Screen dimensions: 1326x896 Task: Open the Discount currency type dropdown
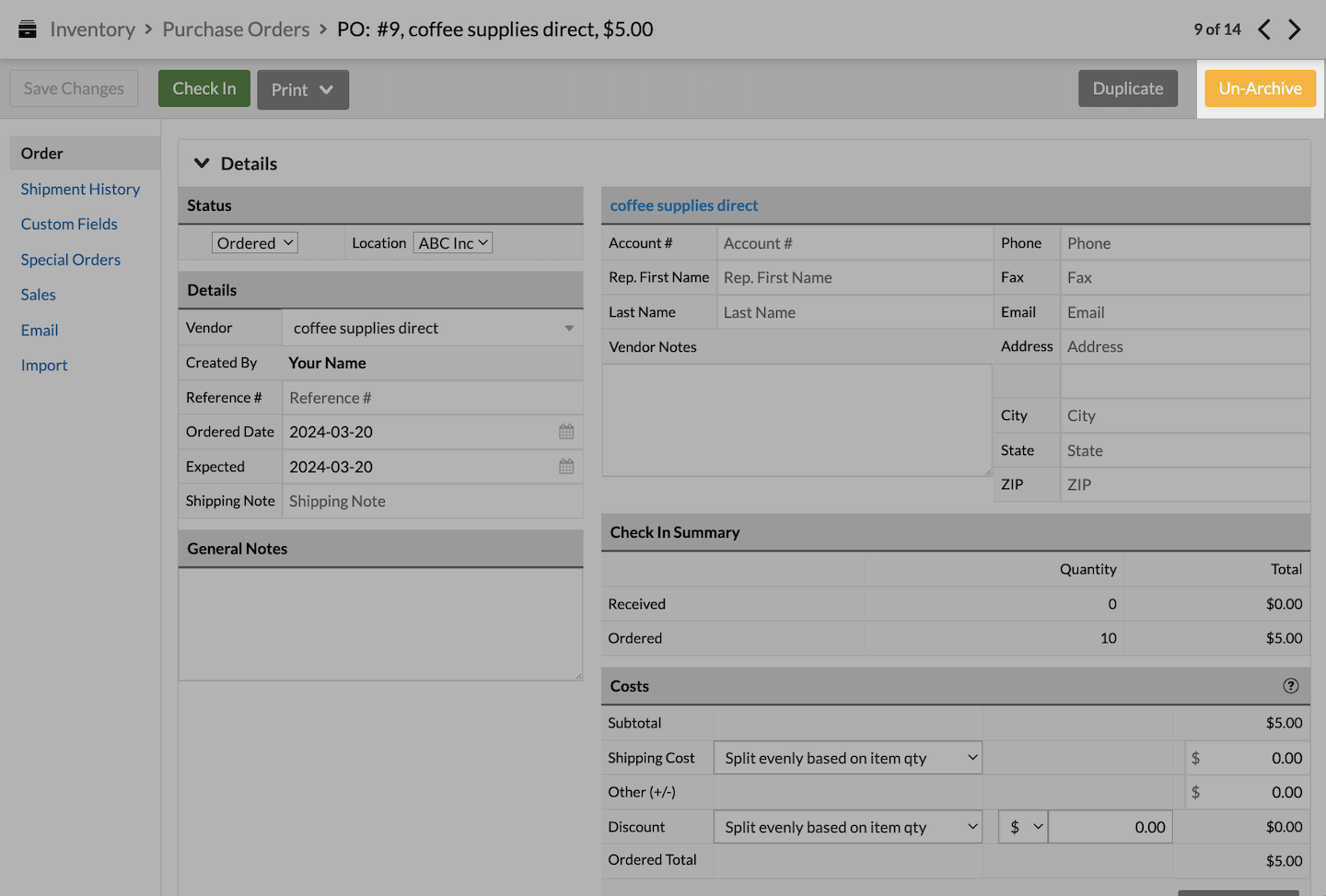point(1023,827)
